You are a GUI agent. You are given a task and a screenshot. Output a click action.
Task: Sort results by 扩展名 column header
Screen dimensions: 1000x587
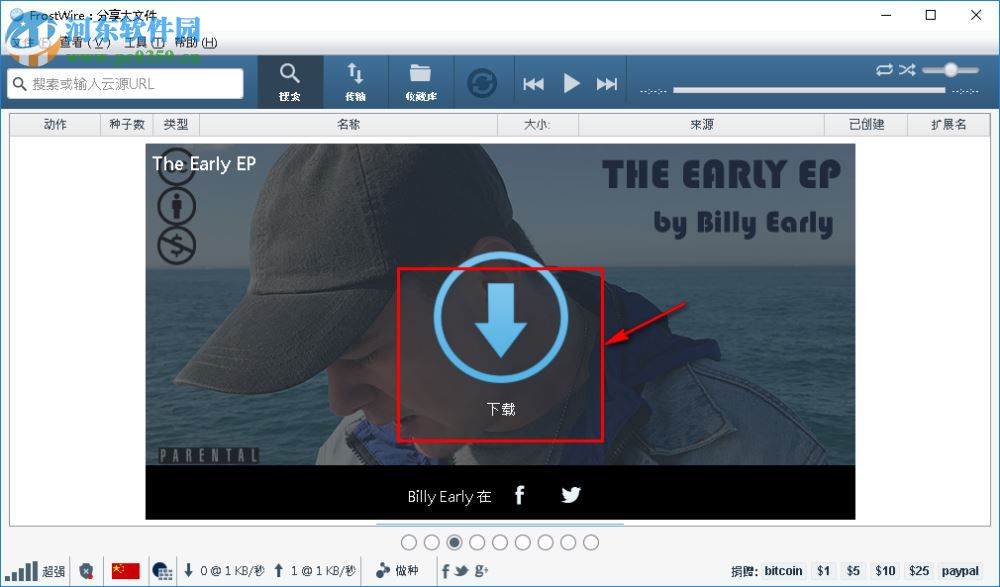click(949, 124)
